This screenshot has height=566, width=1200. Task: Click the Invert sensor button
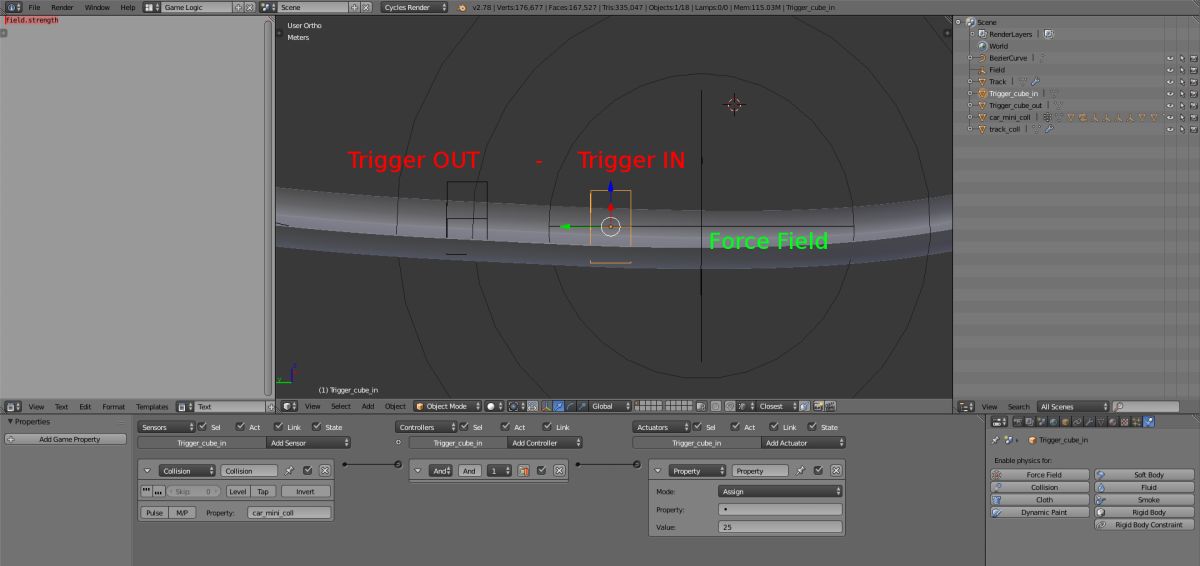305,491
